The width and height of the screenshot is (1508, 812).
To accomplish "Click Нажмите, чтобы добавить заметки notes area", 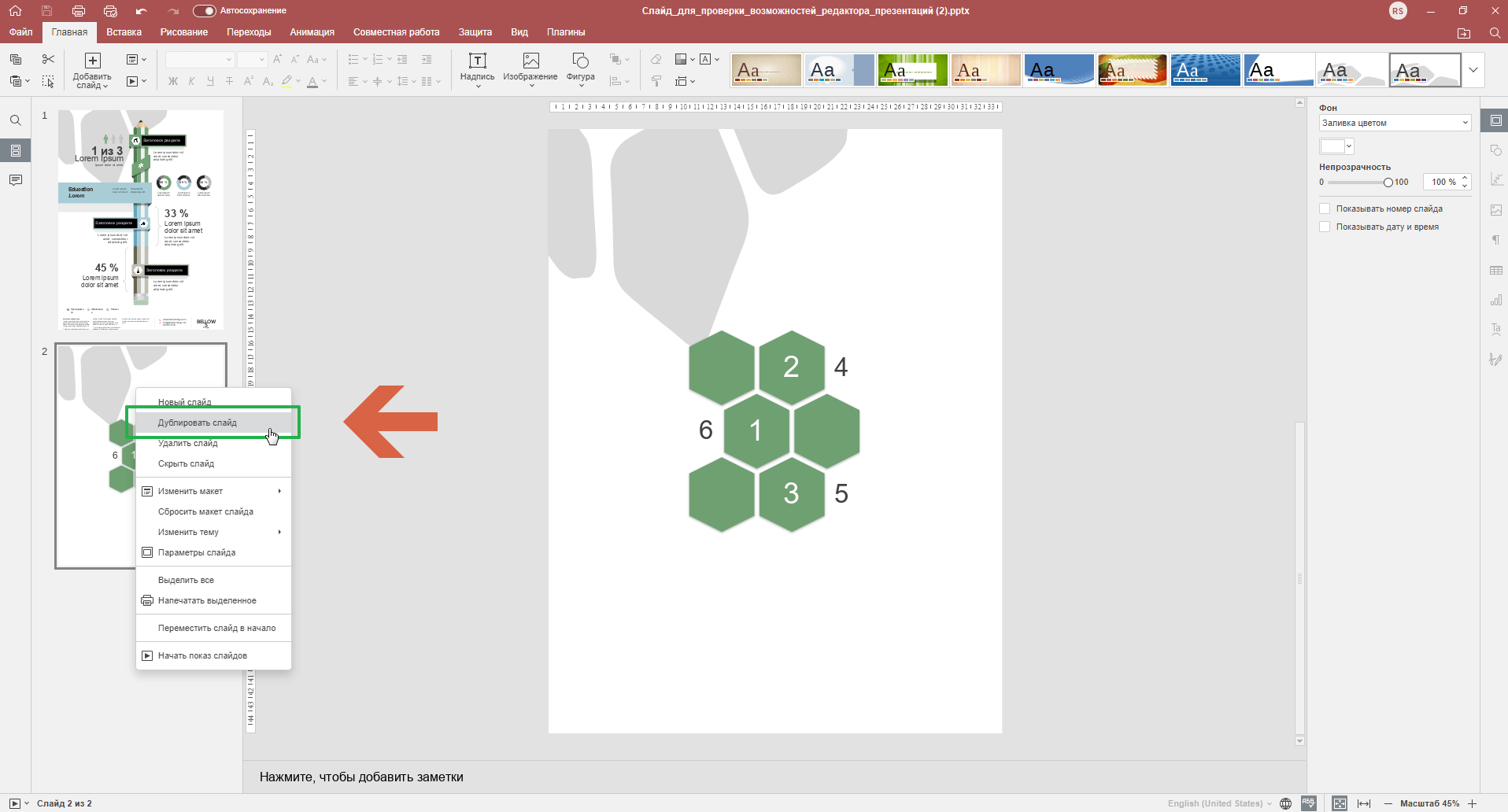I will click(361, 777).
